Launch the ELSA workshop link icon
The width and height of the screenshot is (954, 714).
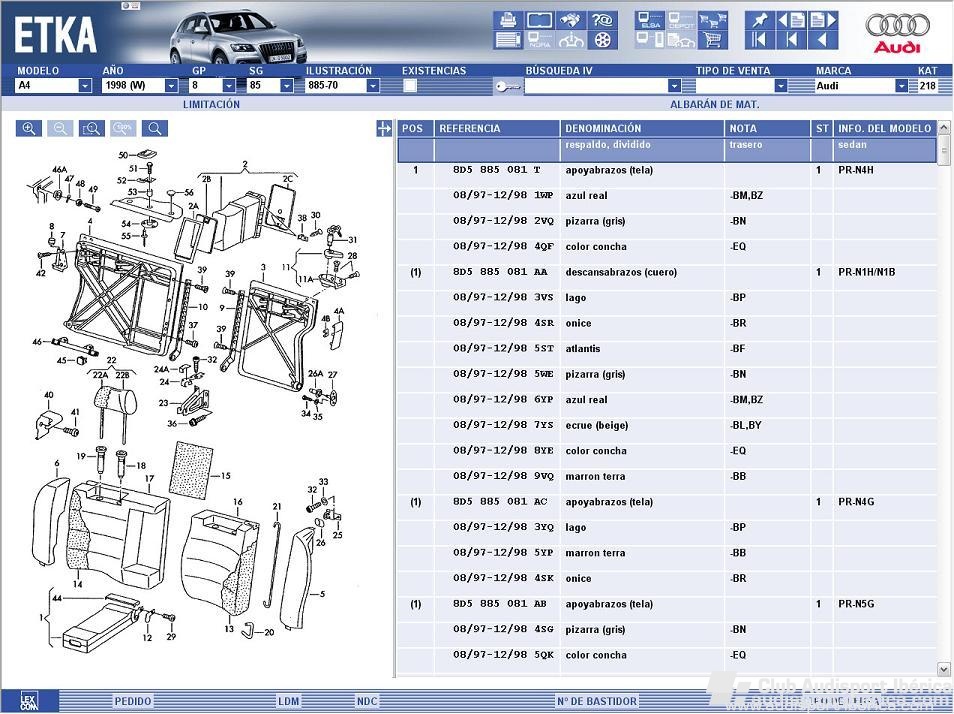coord(650,20)
